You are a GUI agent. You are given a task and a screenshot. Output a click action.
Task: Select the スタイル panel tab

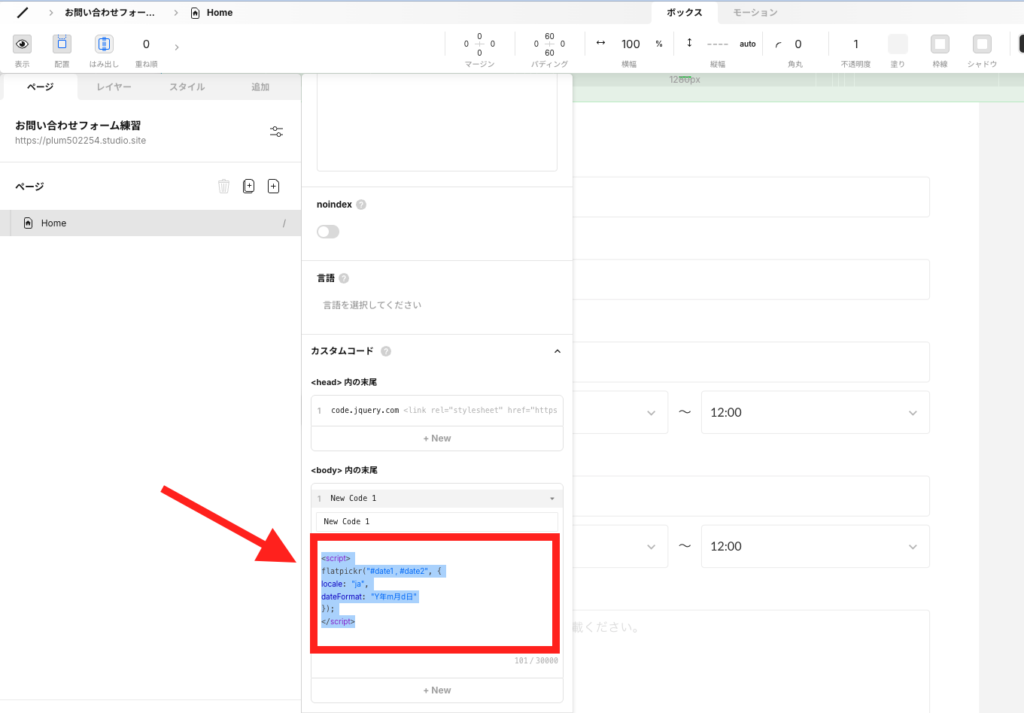click(x=187, y=87)
